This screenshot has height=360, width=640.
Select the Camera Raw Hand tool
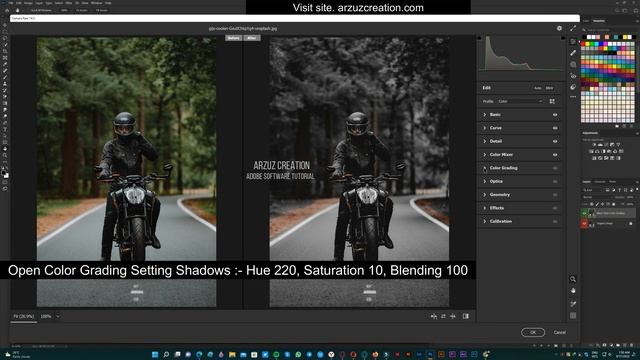point(573,291)
